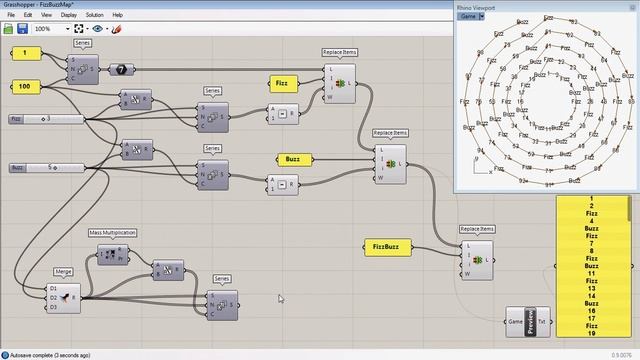The image size is (640, 360).
Task: Click the Merge label balloon
Action: point(63,271)
